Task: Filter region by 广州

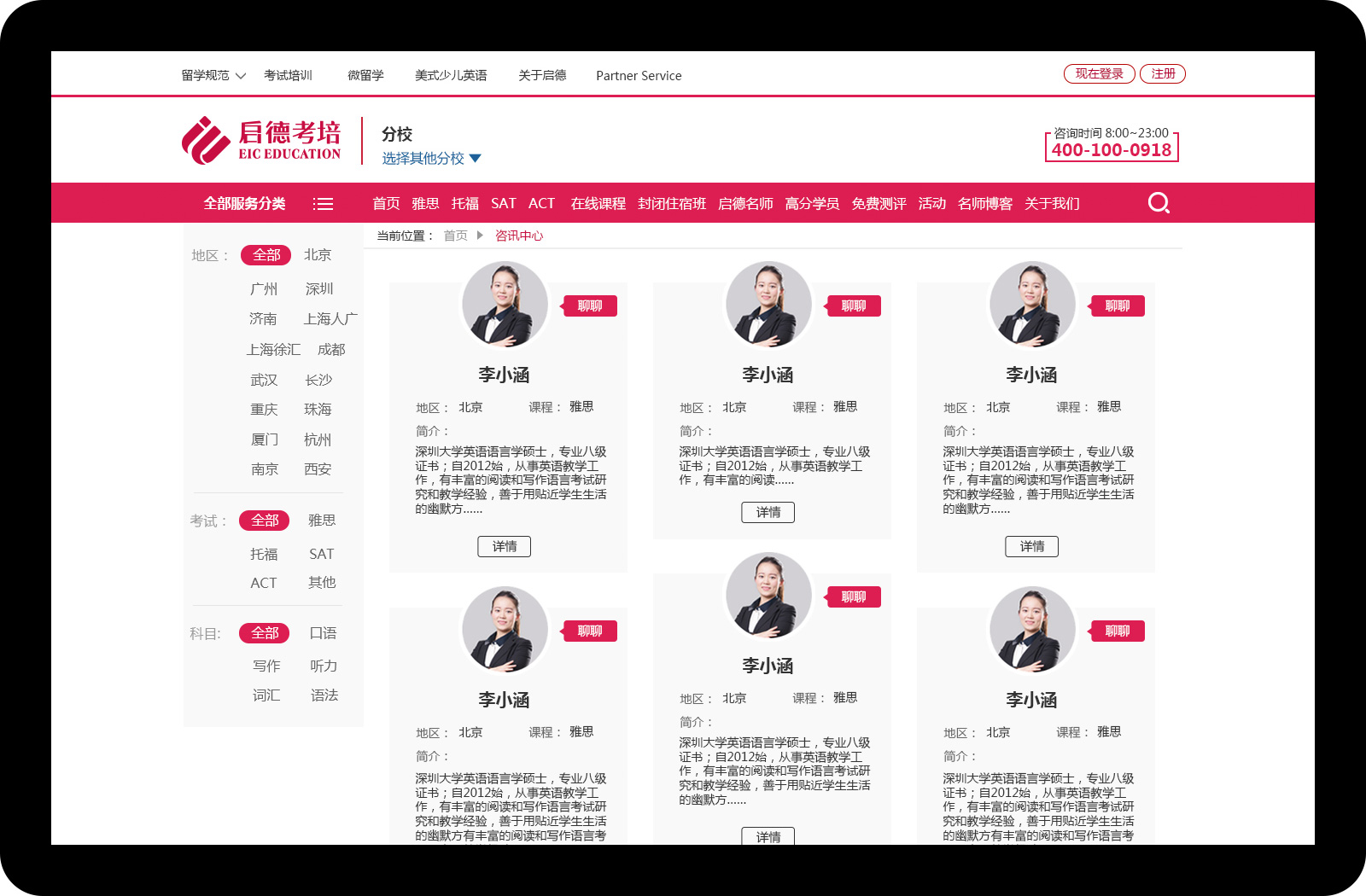Action: (x=264, y=289)
